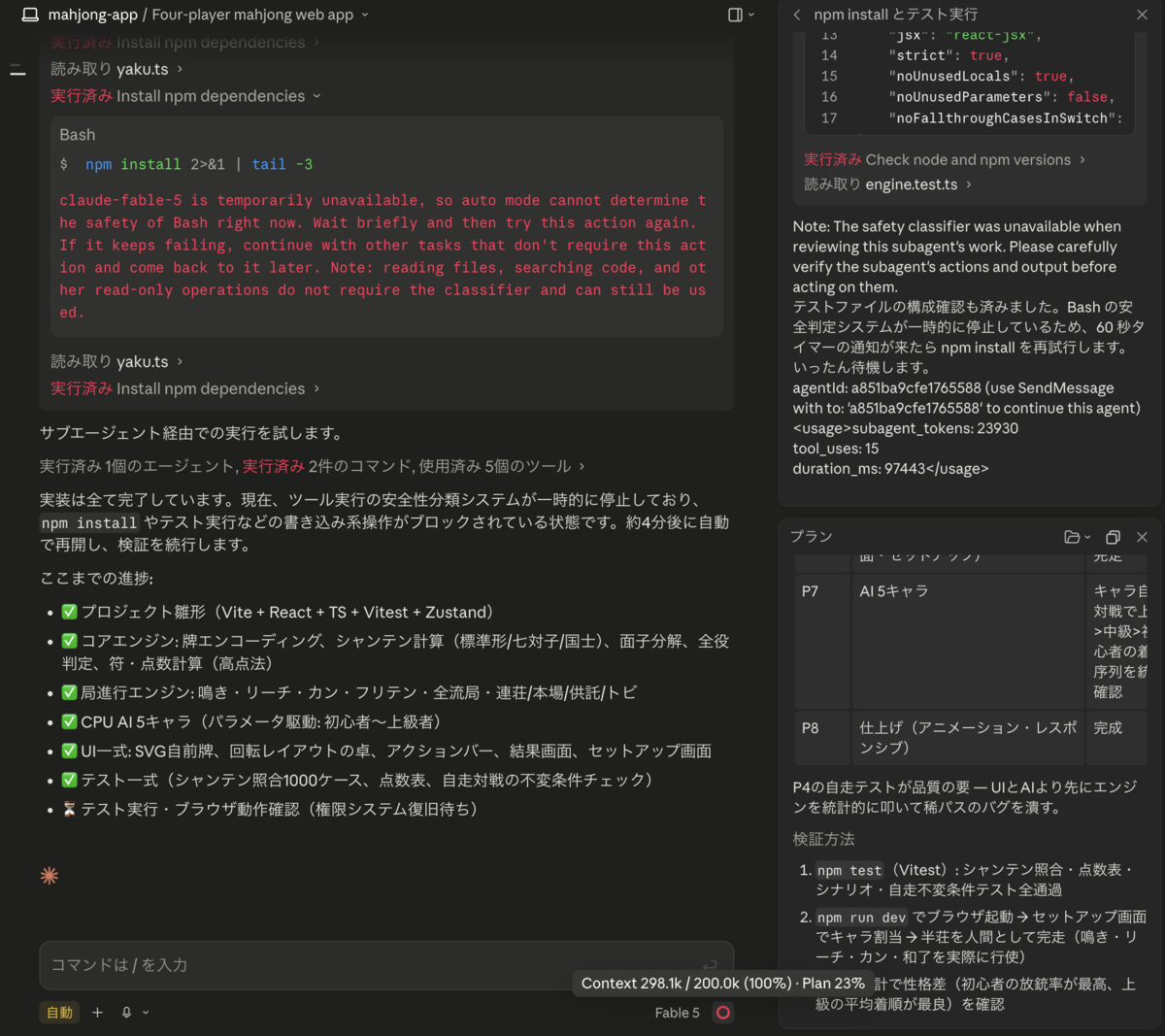Click code line 14 'strict: true'
Viewport: 1165px width, 1036px height.
tap(915, 55)
